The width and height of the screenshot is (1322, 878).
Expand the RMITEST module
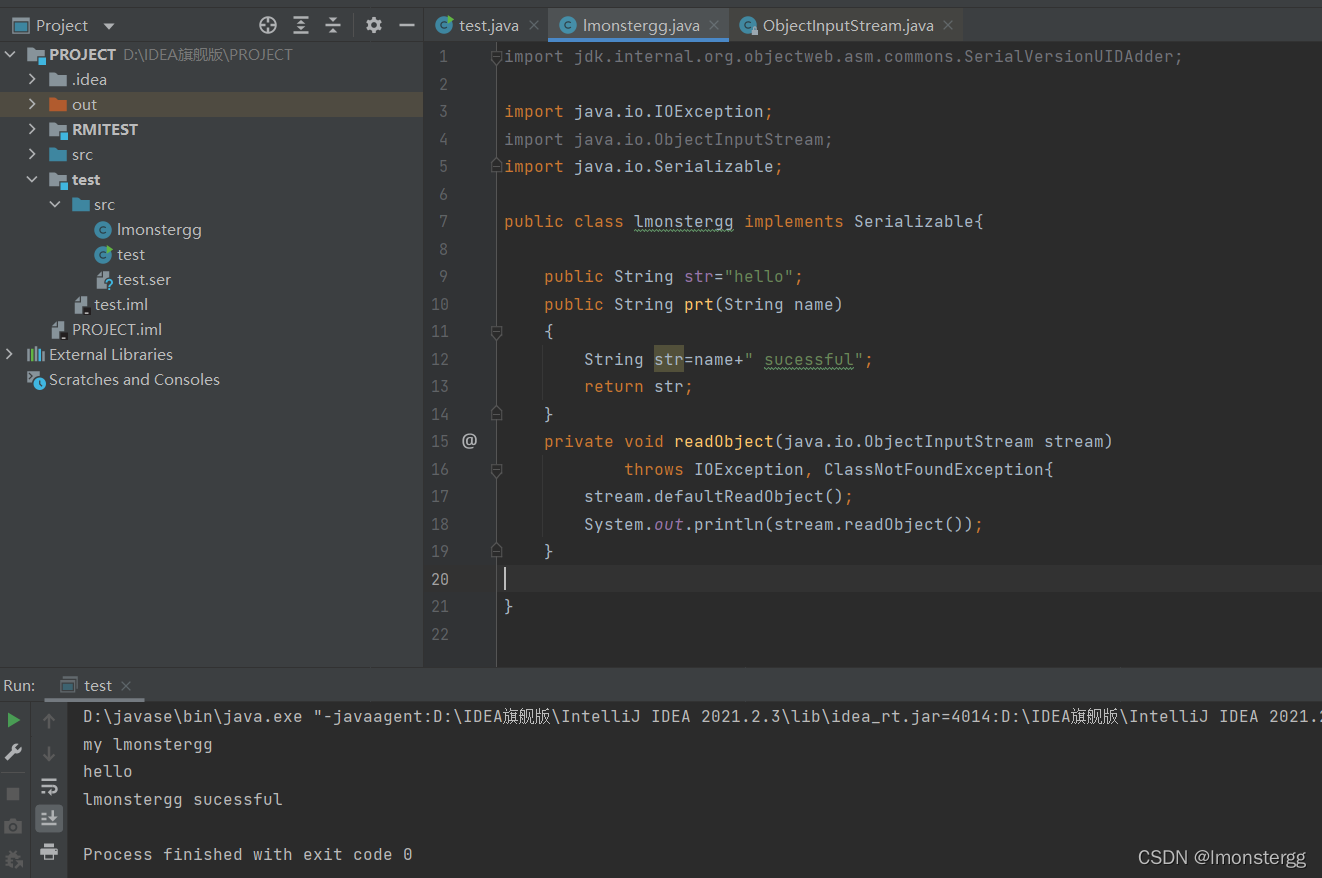32,129
